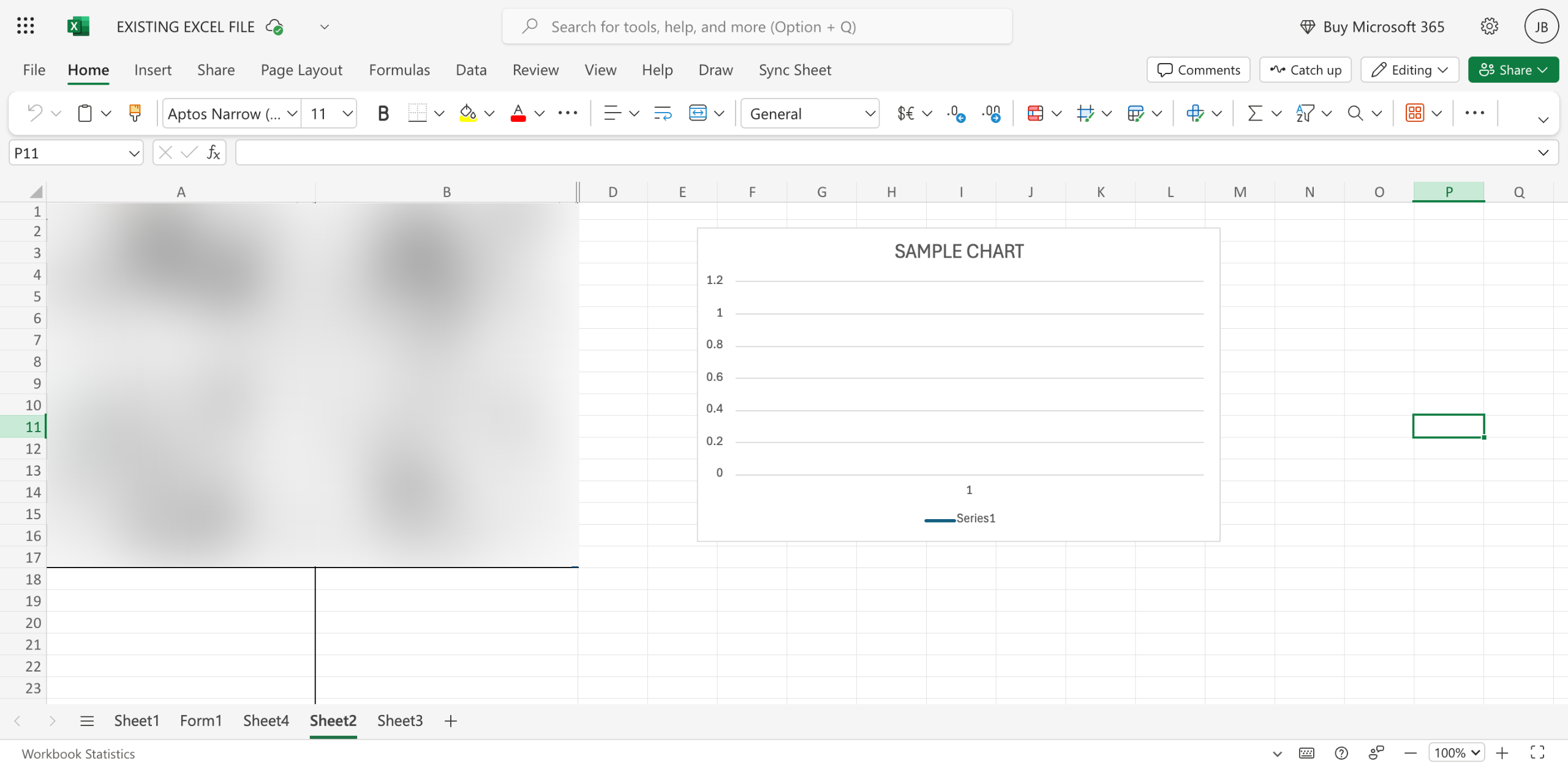
Task: Switch to Sheet3 tab
Action: pos(399,721)
